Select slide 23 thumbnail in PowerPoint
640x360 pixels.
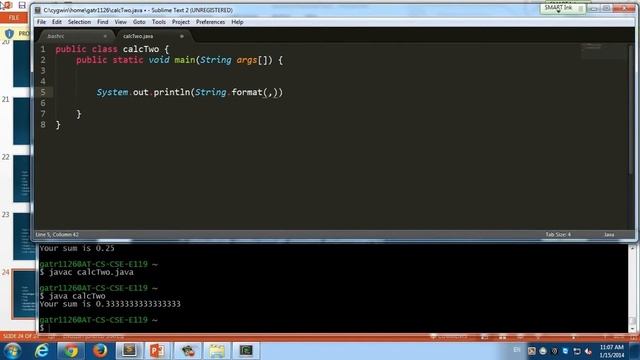23,236
